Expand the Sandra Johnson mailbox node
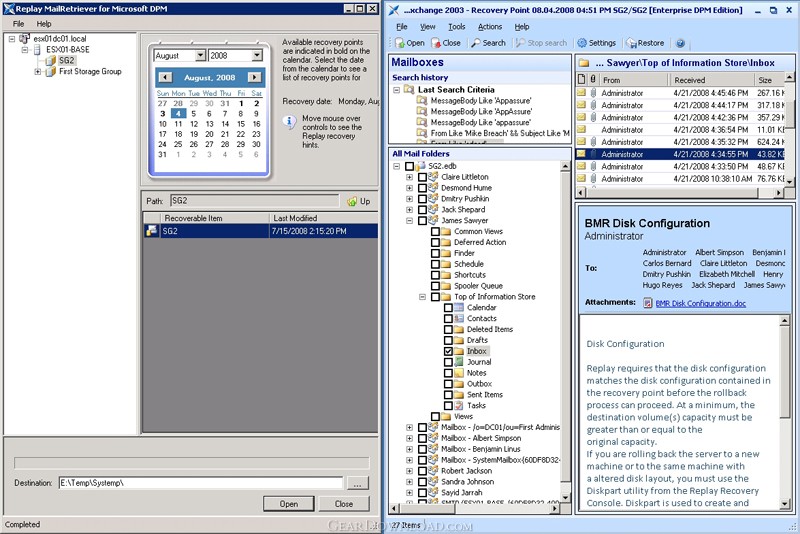 tap(410, 481)
